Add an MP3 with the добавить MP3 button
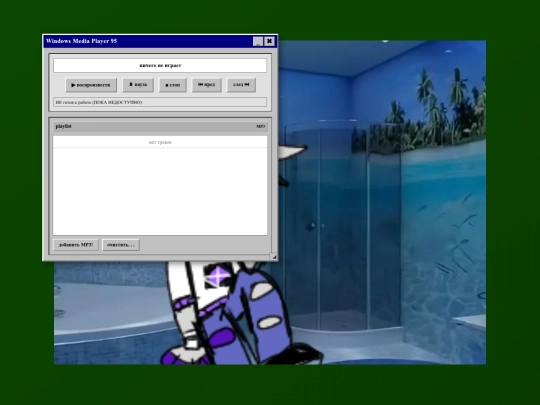Image resolution: width=540 pixels, height=405 pixels. (76, 245)
